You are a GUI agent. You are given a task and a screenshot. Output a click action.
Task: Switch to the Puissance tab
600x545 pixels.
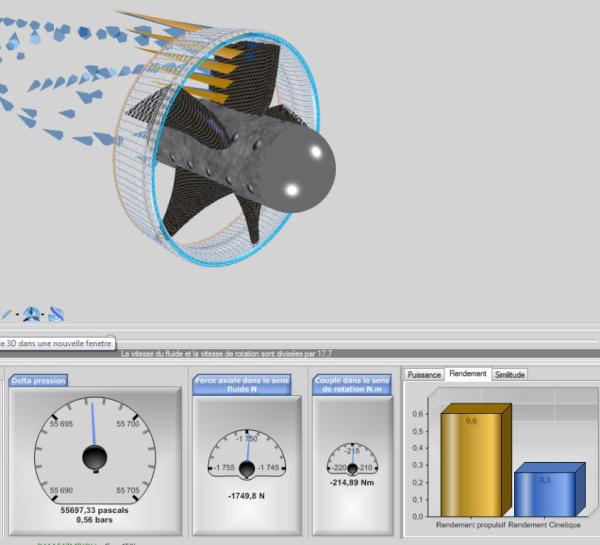coord(424,375)
